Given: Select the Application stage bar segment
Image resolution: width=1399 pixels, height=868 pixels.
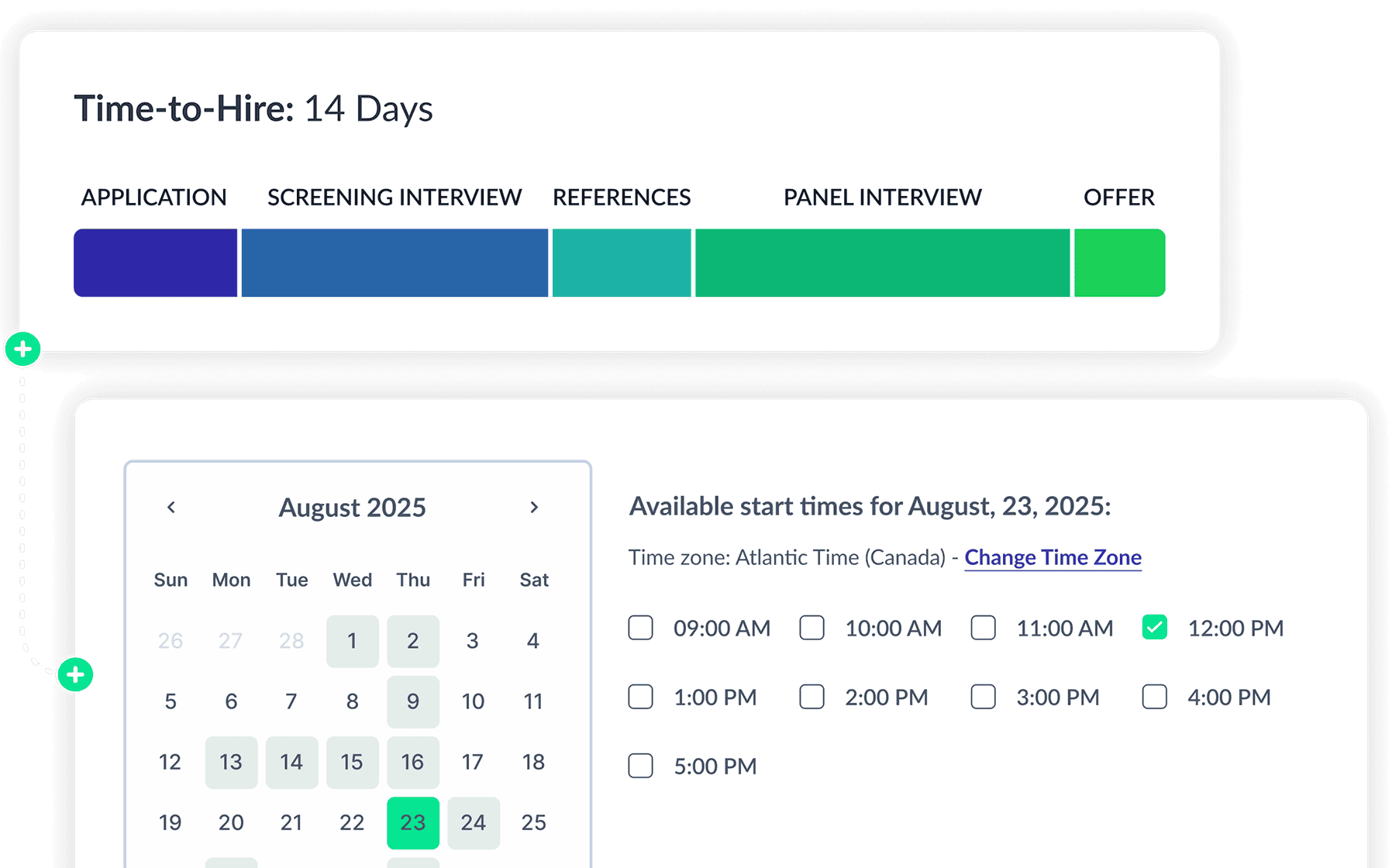Looking at the screenshot, I should (x=156, y=263).
